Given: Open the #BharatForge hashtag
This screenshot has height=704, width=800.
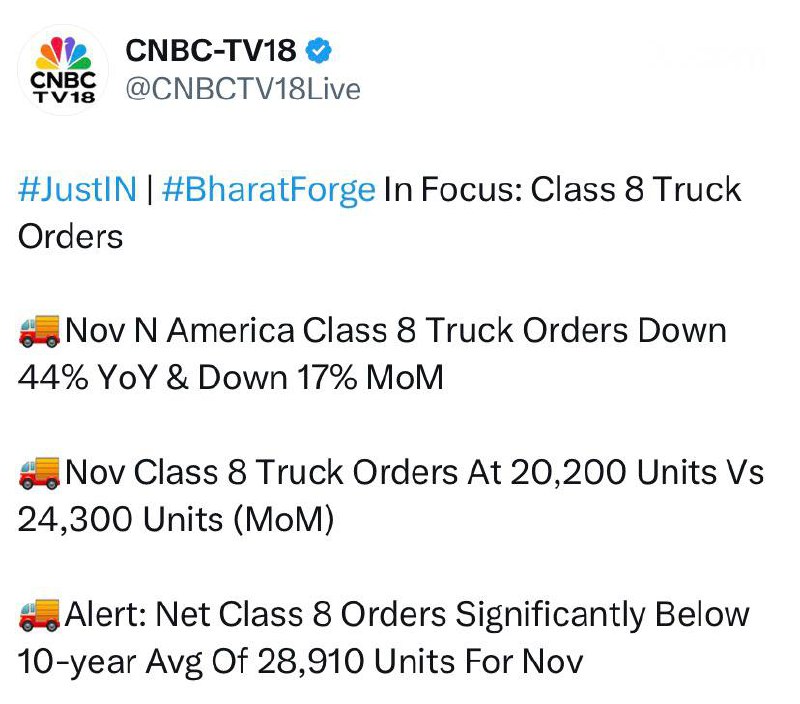Looking at the screenshot, I should pos(267,189).
